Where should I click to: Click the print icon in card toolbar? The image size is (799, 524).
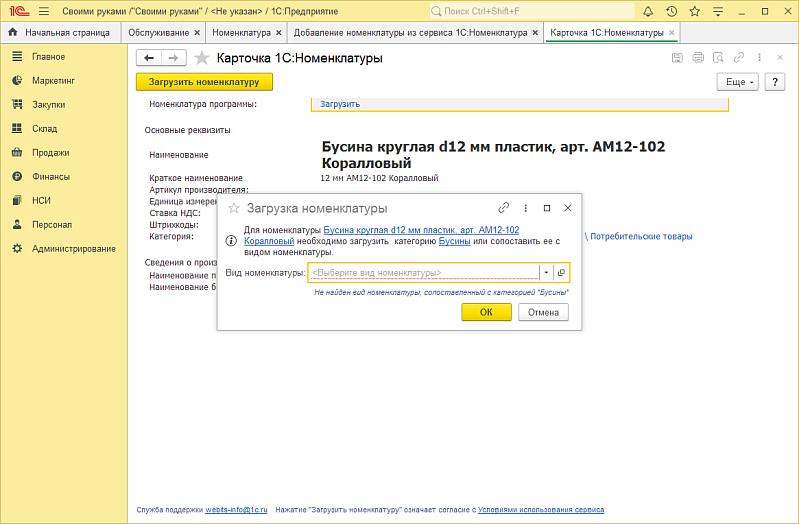(x=698, y=58)
